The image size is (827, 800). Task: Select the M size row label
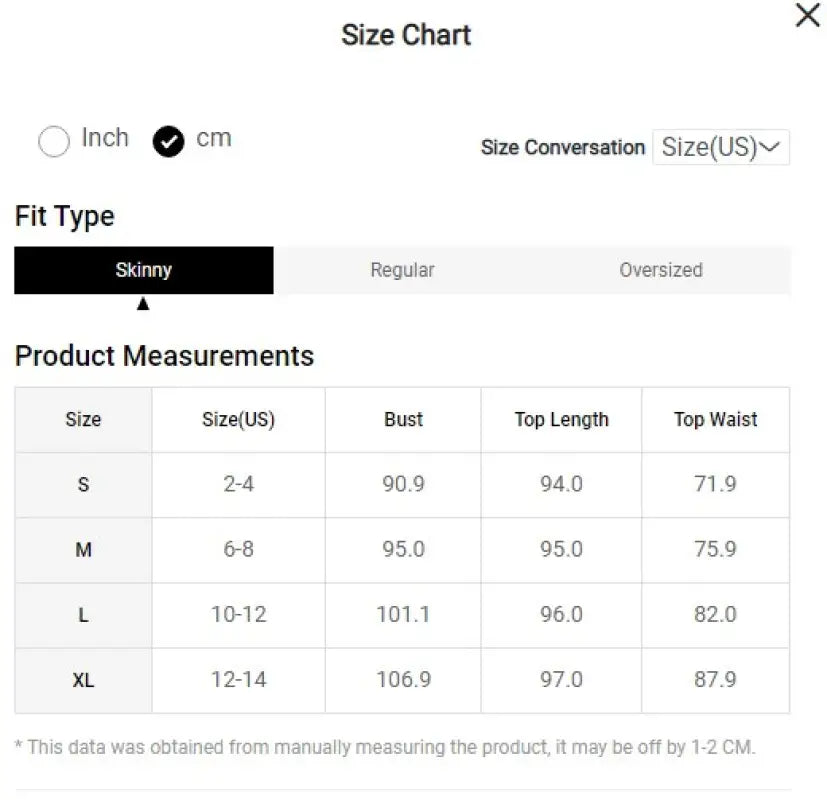pyautogui.click(x=83, y=550)
